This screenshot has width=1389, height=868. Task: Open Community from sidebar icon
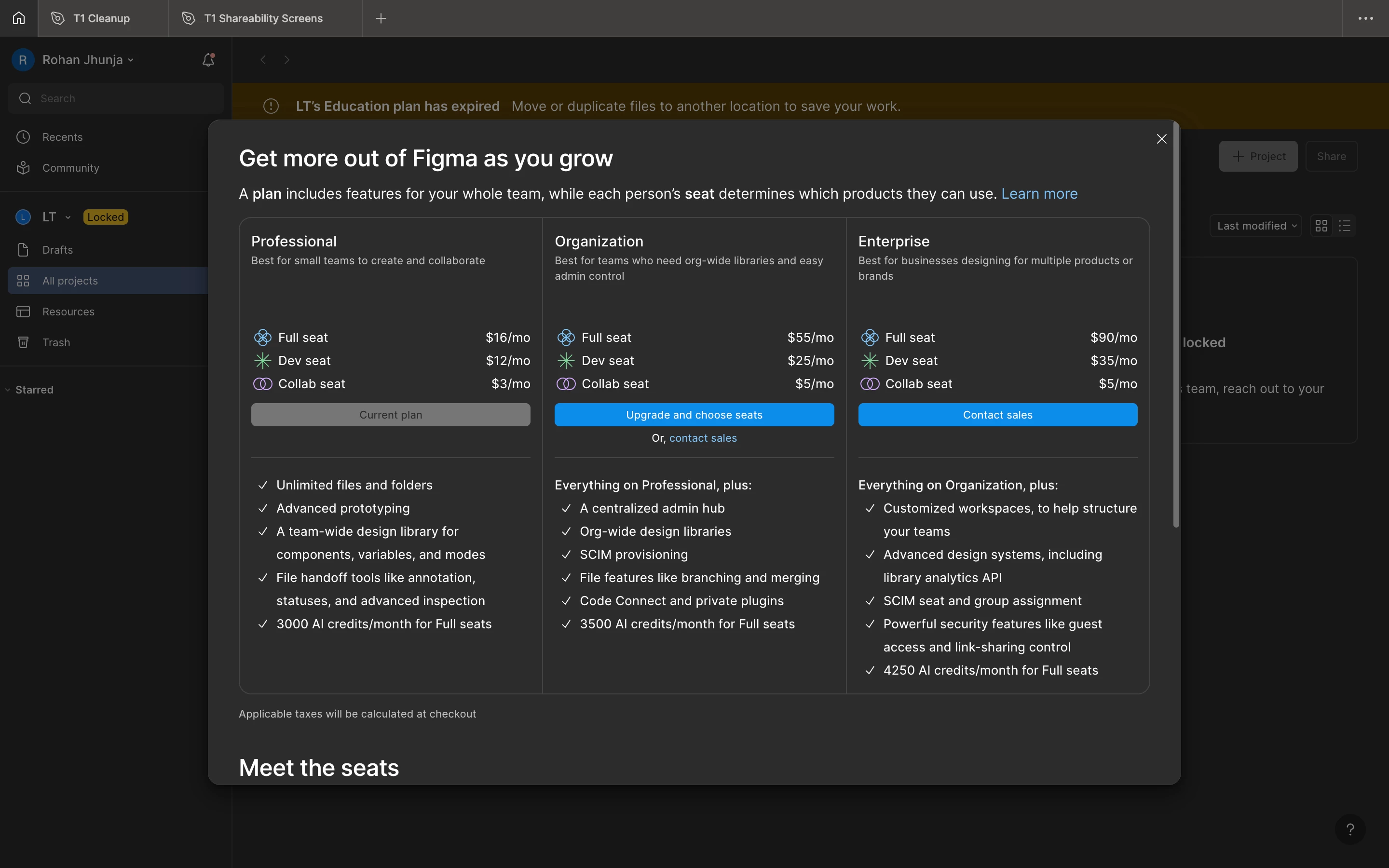click(x=23, y=168)
